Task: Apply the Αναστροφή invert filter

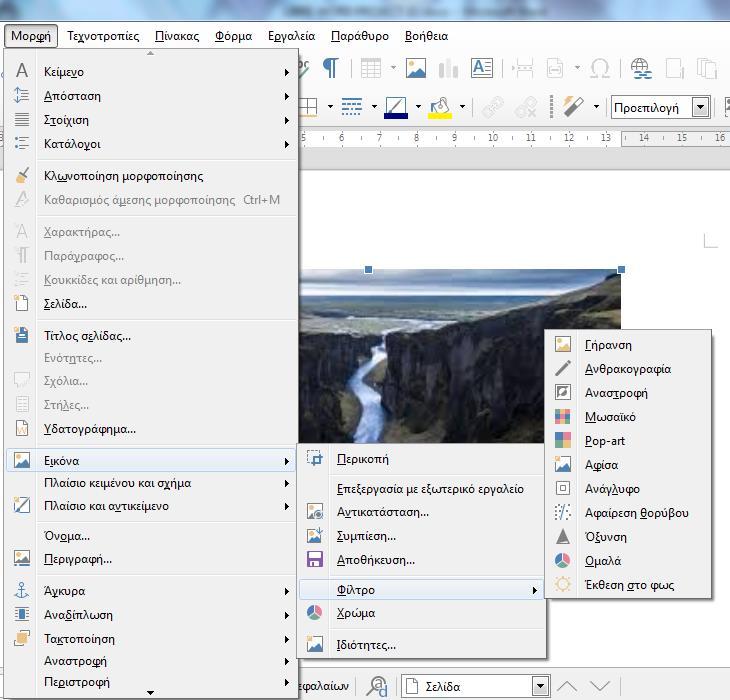Action: (628, 393)
